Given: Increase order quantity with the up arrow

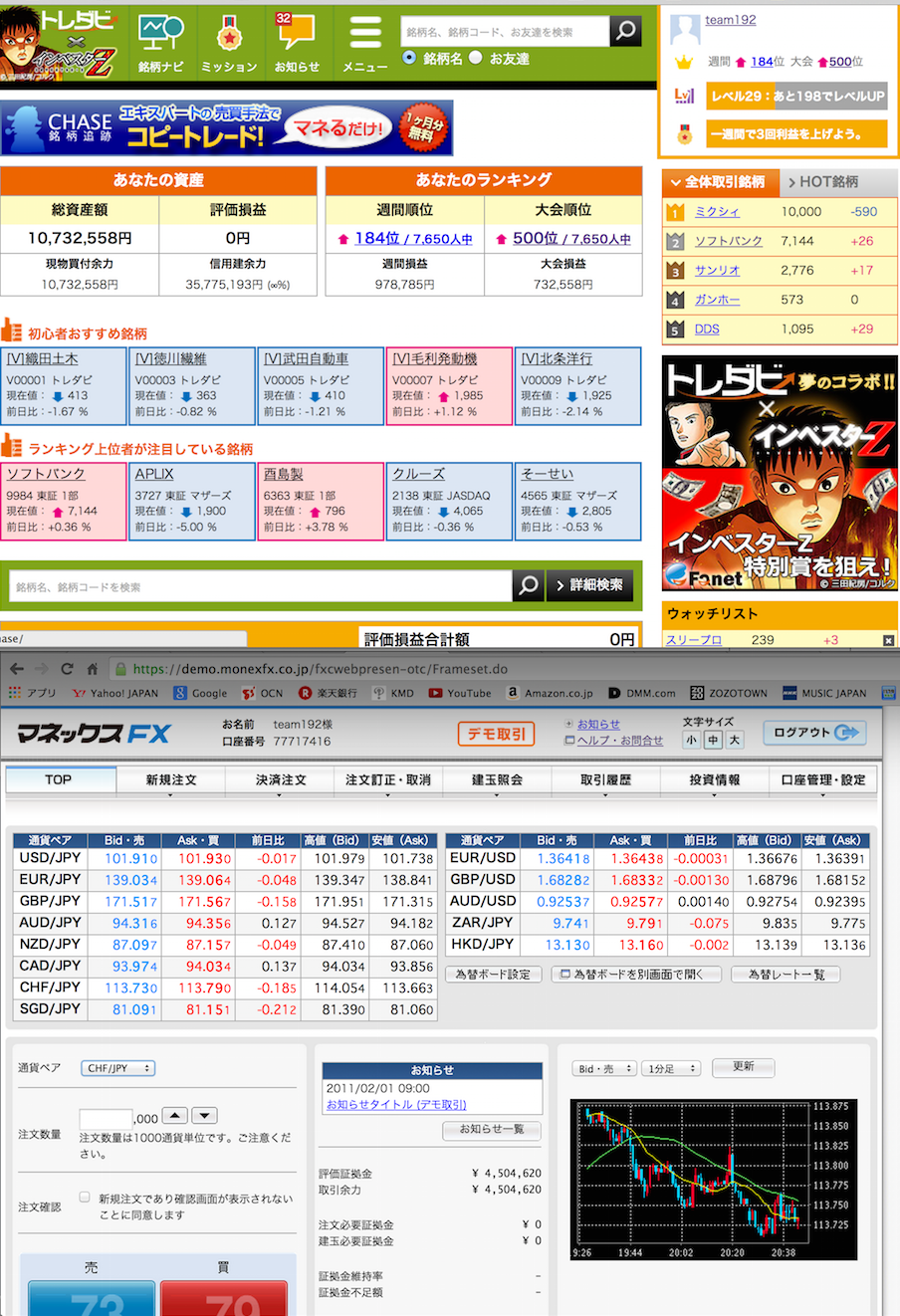Looking at the screenshot, I should [x=174, y=1116].
